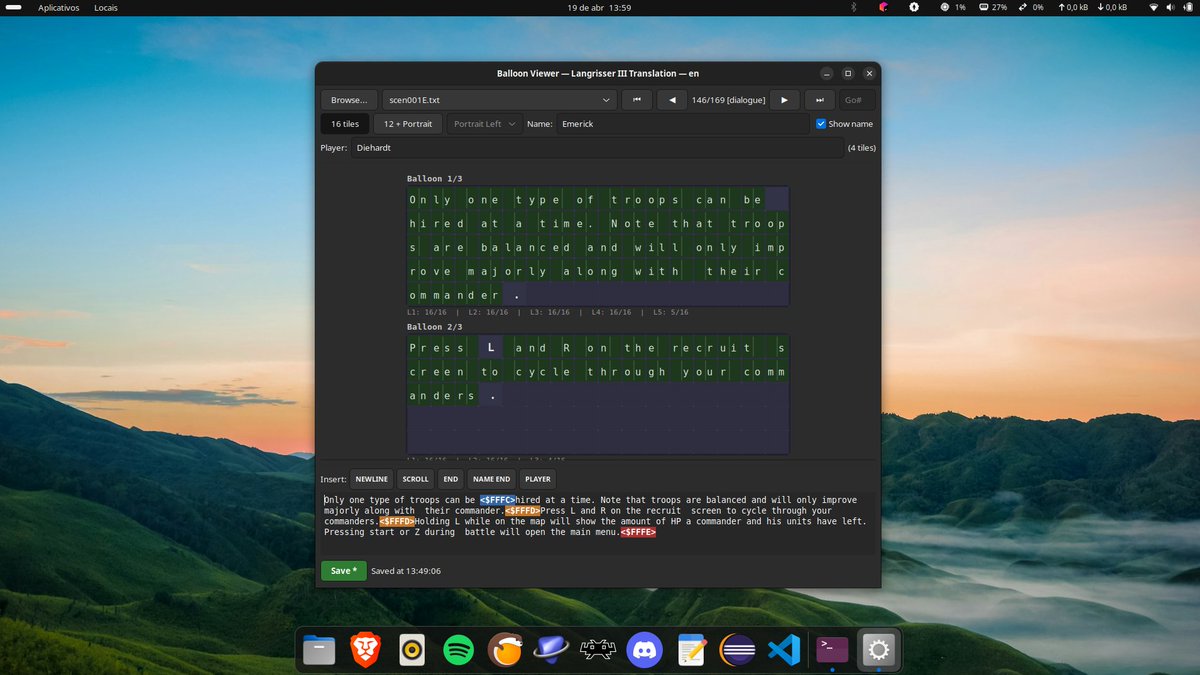Click the upload speed 0,0 kB indicator
This screenshot has width=1200, height=675.
[1071, 7]
